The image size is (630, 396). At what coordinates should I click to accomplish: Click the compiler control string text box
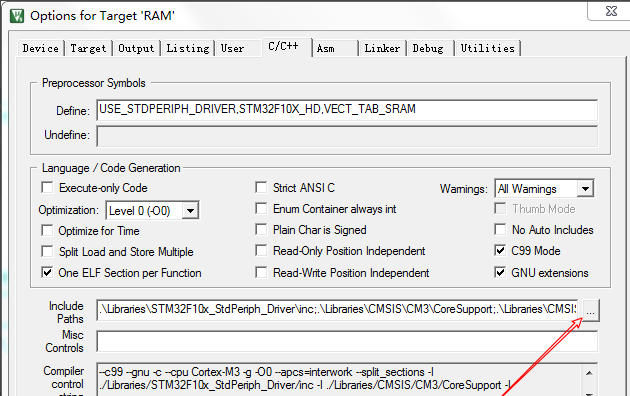(347, 379)
